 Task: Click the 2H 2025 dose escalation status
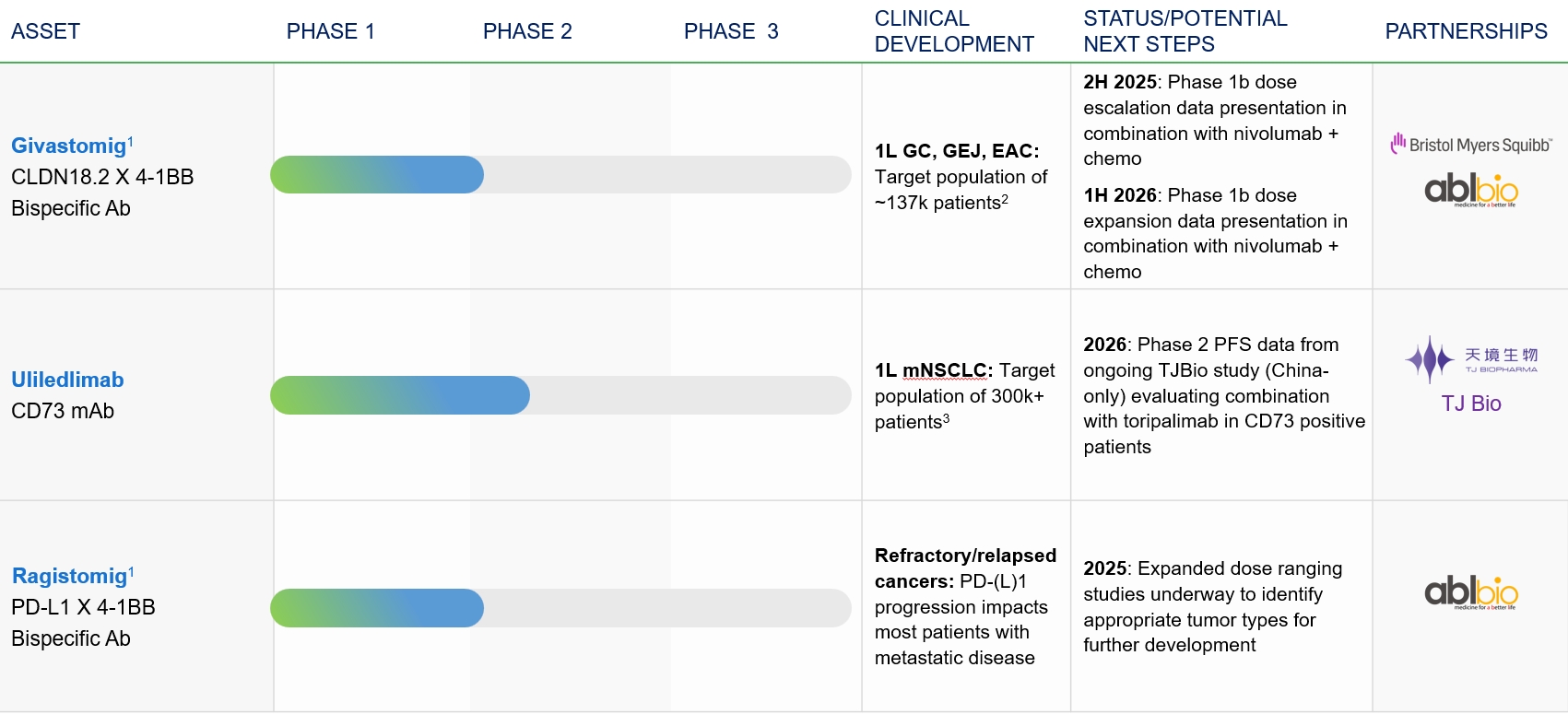1215,120
